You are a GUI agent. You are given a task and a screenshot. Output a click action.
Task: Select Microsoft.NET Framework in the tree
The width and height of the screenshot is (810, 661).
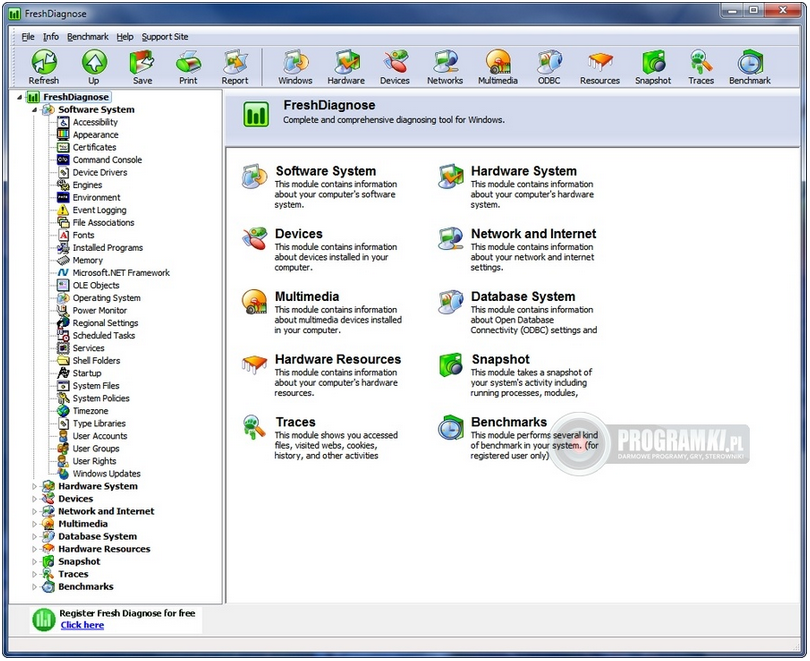tap(121, 273)
